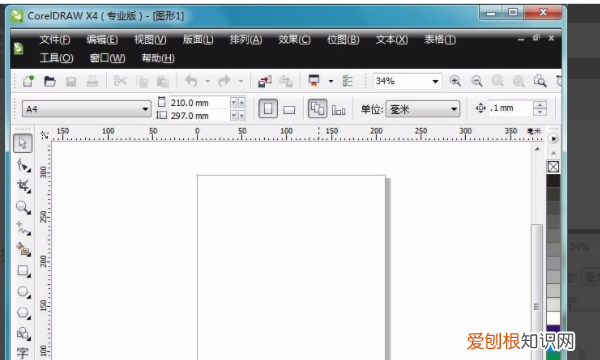Click the page width 210.0 mm field
Viewport: 600px width, 360px height.
(x=199, y=103)
